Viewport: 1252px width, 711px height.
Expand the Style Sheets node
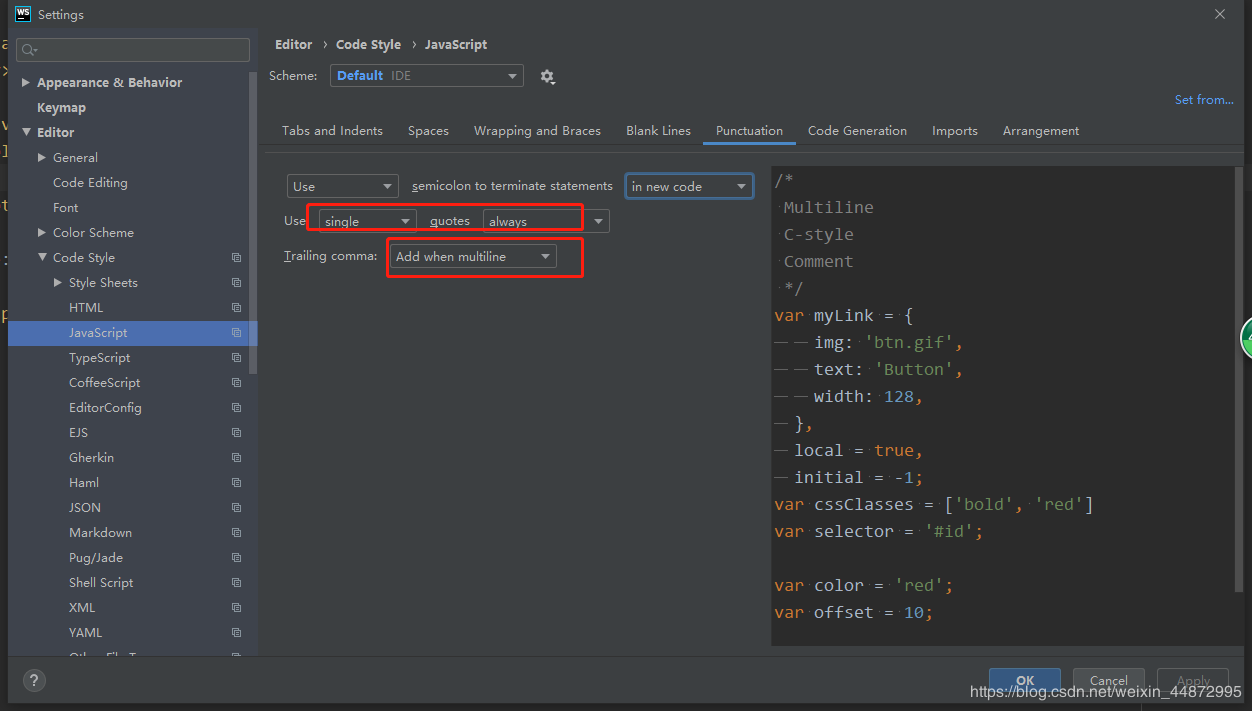tap(58, 283)
